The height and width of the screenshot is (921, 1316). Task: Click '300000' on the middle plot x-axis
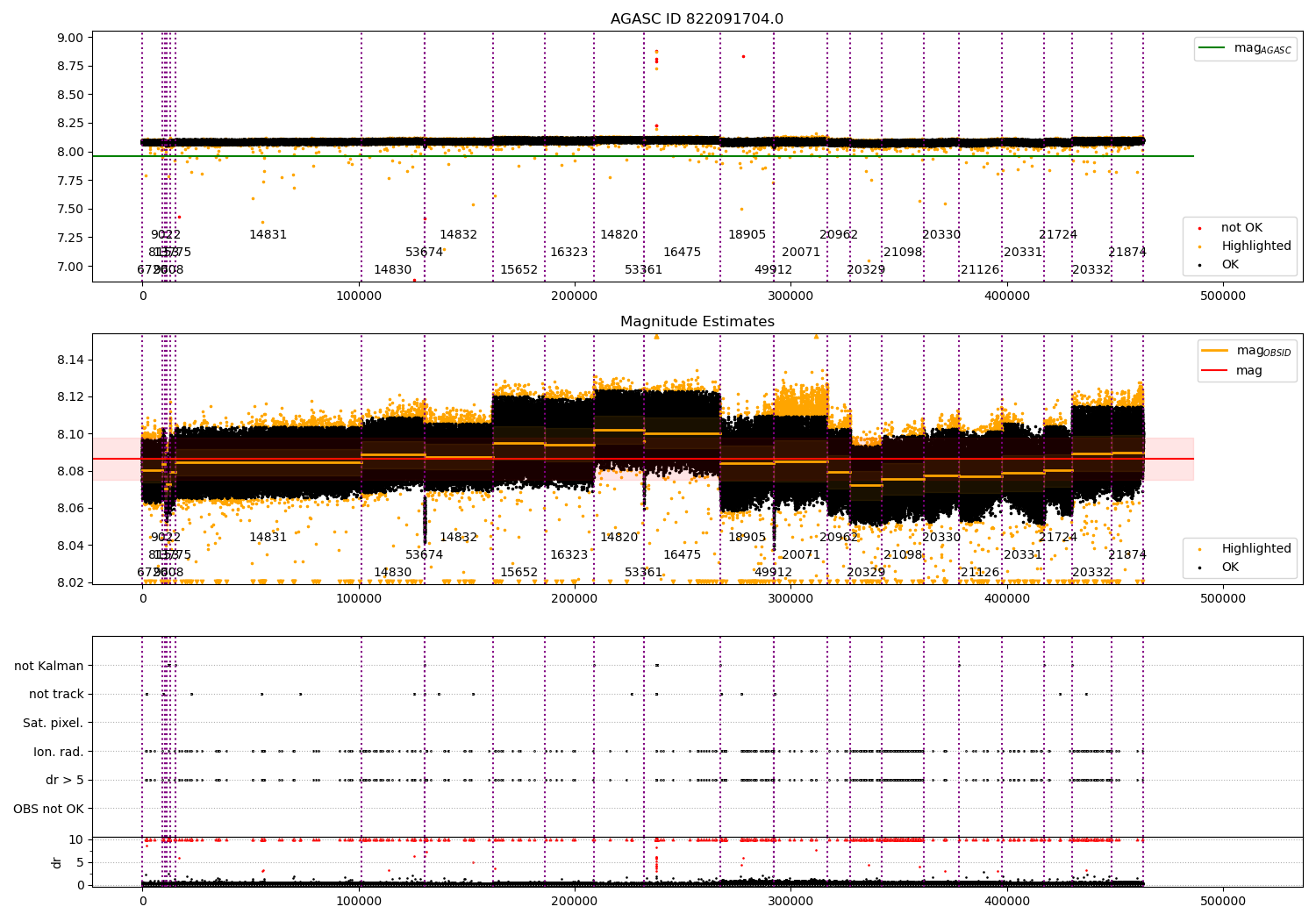tap(790, 598)
